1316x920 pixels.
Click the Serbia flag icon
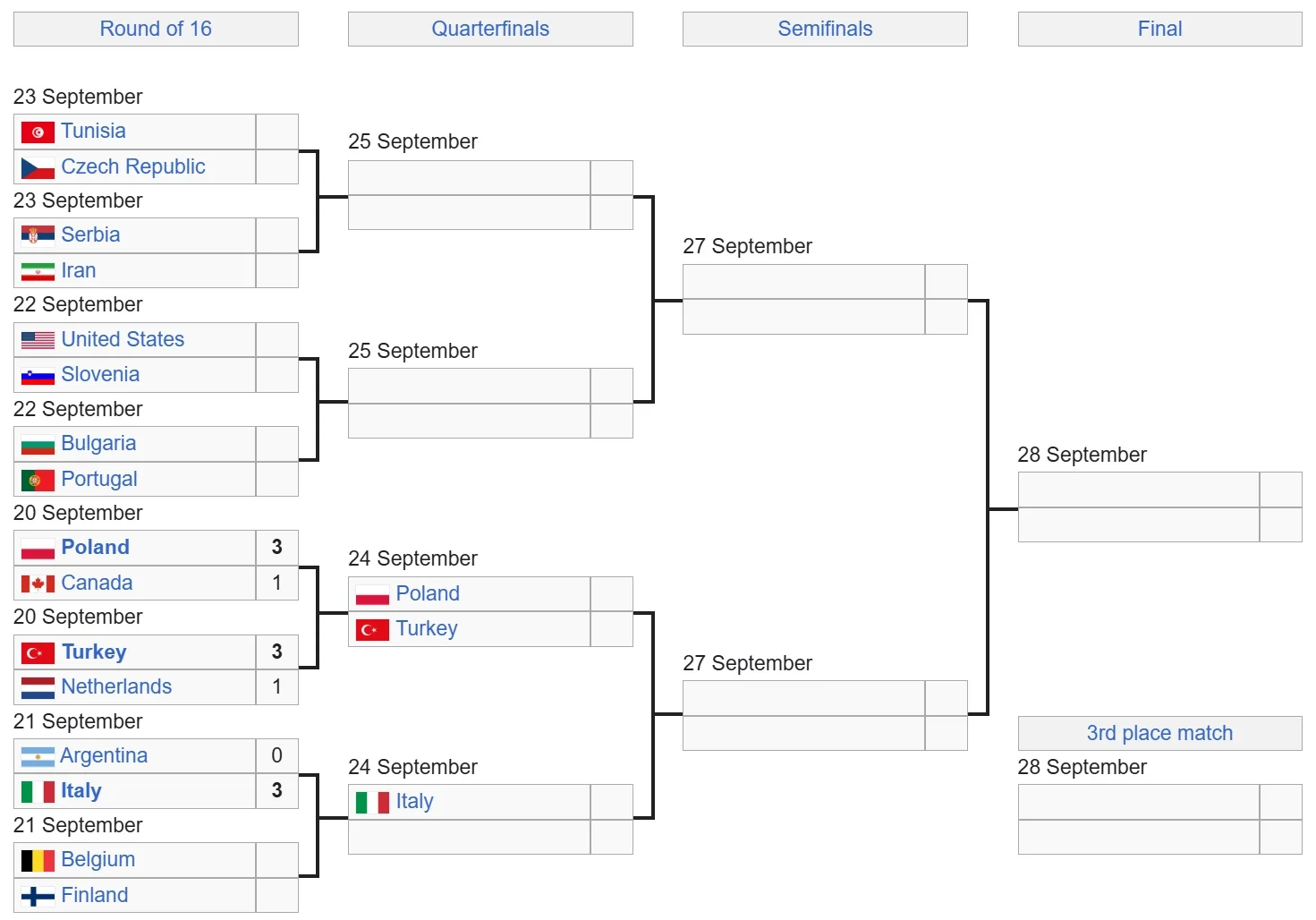(38, 235)
